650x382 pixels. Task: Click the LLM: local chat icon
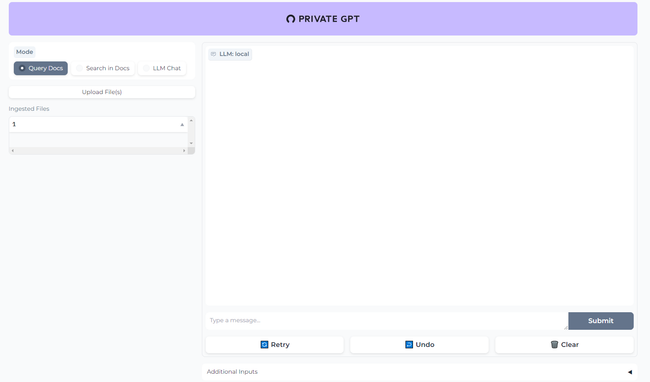pyautogui.click(x=213, y=54)
